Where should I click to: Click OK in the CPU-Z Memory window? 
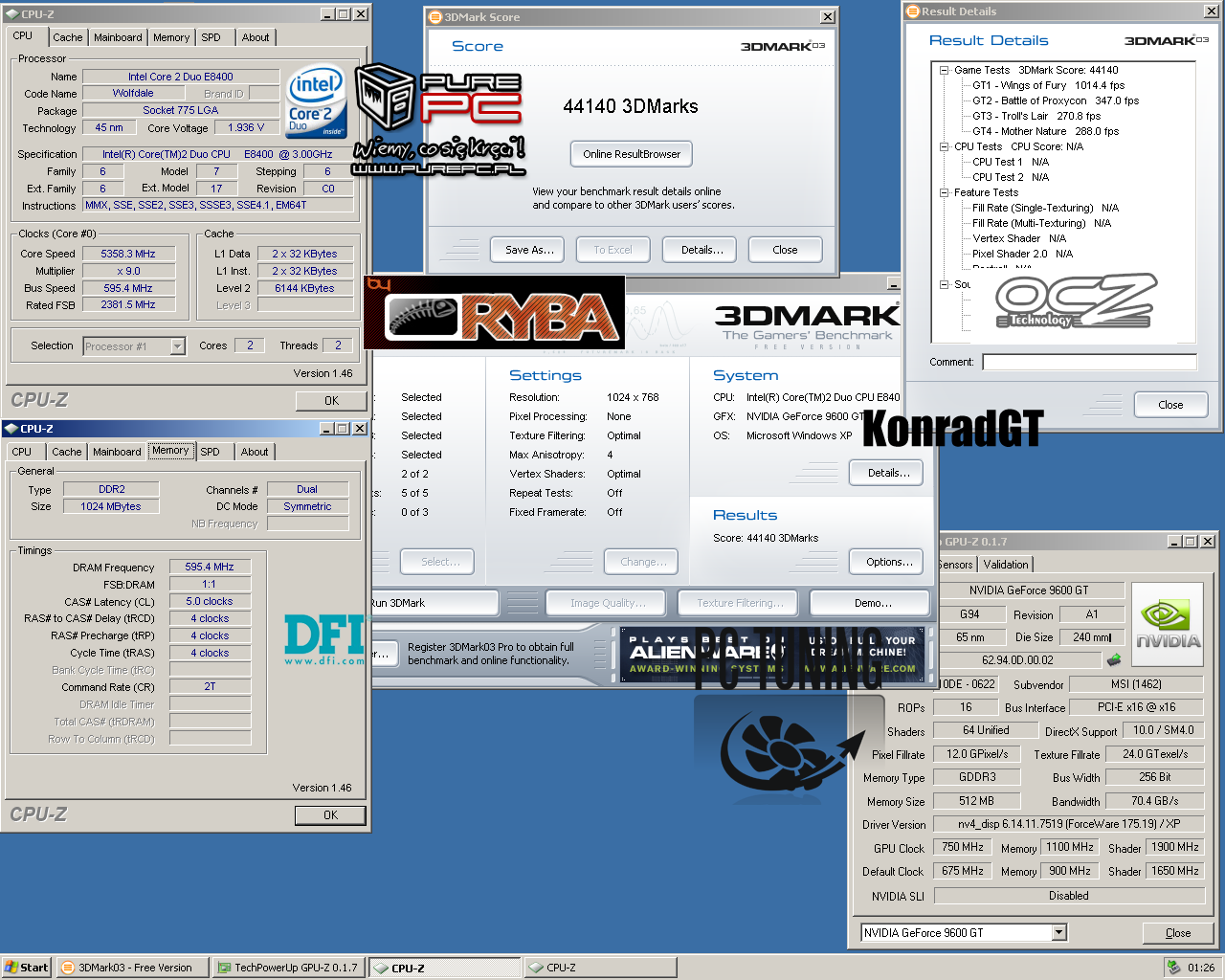[x=331, y=815]
